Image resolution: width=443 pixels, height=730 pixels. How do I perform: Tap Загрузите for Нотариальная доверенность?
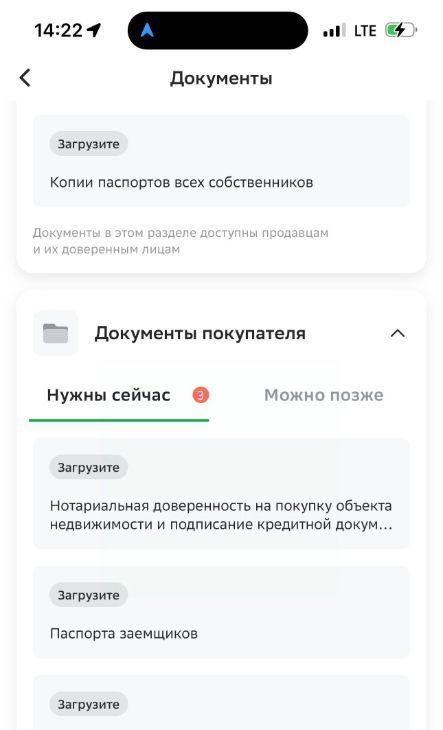point(88,467)
